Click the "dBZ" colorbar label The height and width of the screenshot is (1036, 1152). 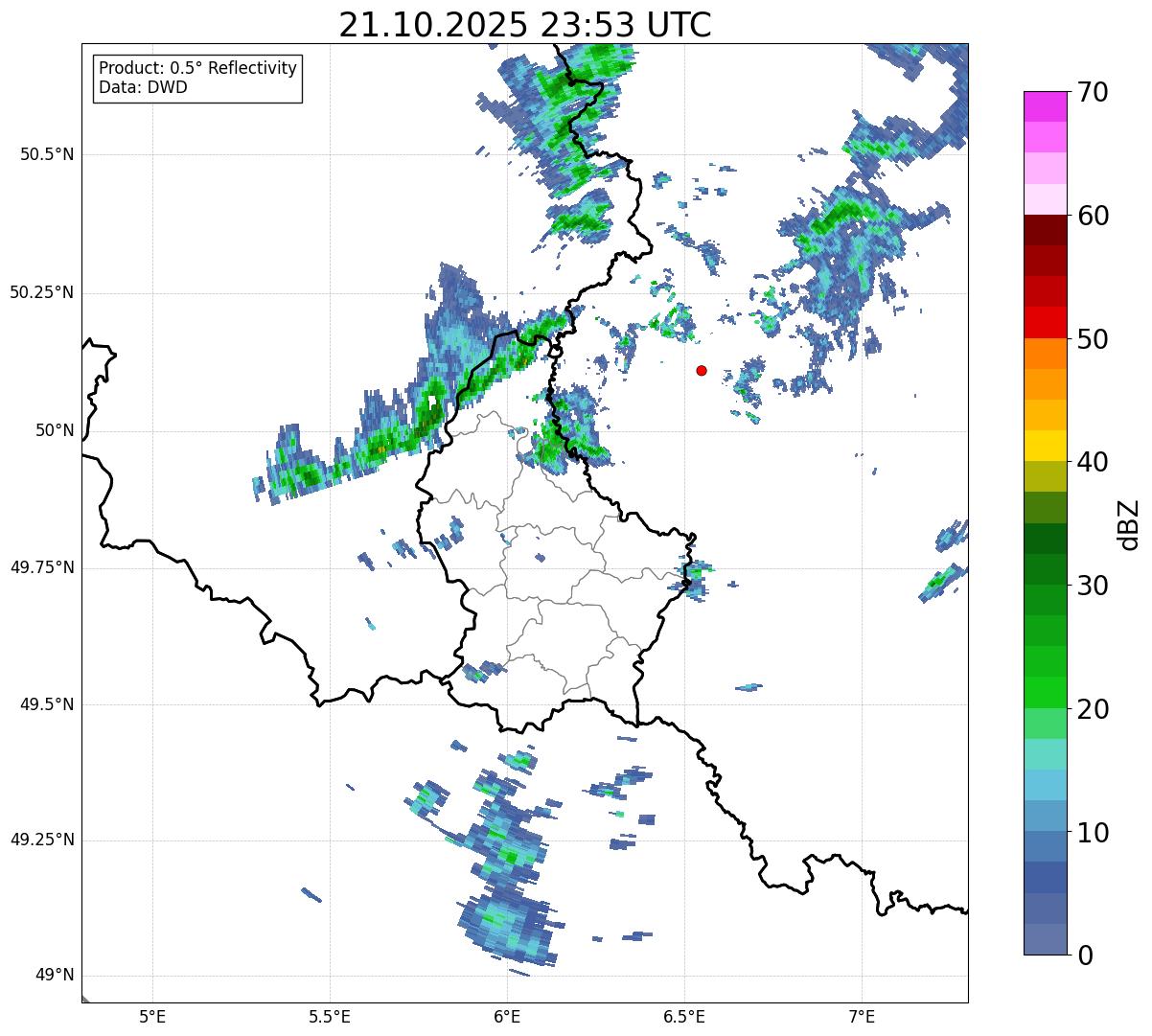tap(1129, 523)
